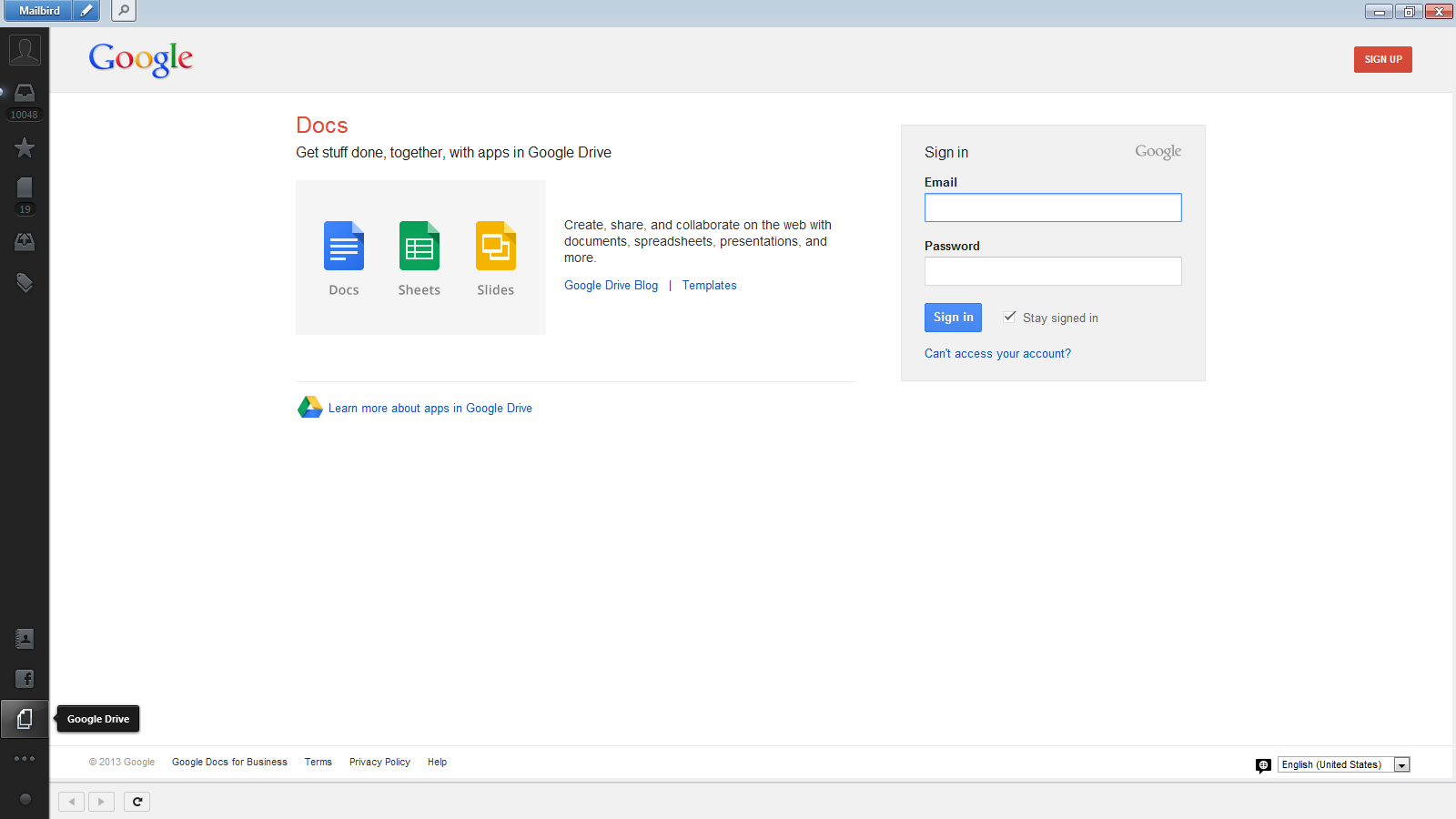1456x819 pixels.
Task: Focus the Email input field
Action: [1053, 207]
